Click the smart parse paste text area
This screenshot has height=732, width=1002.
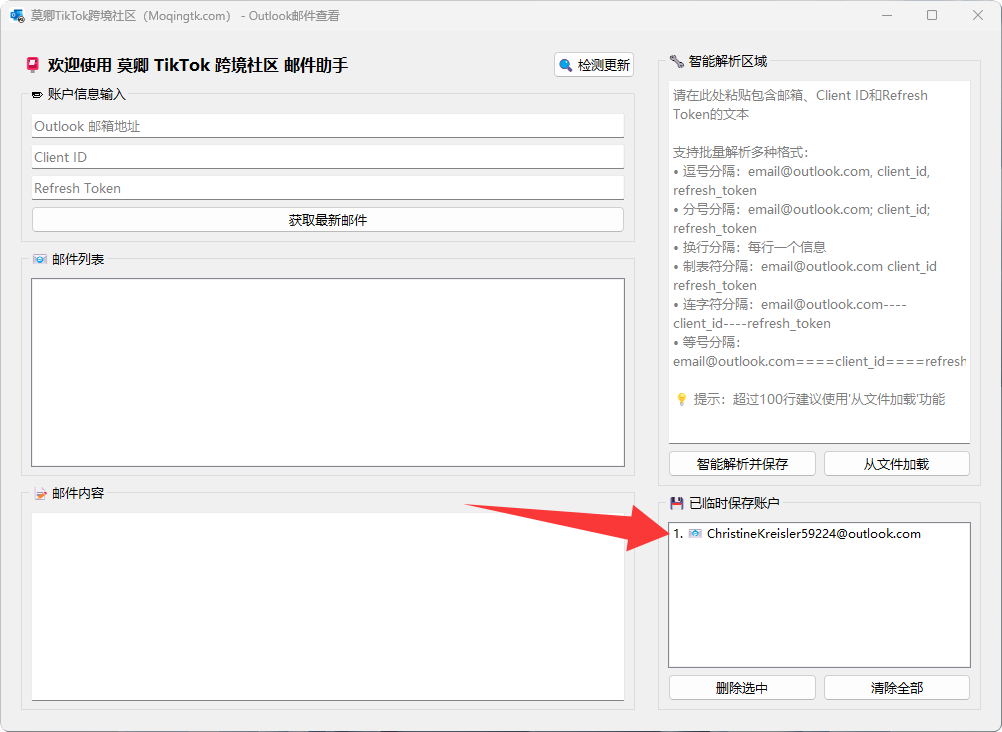tap(818, 260)
